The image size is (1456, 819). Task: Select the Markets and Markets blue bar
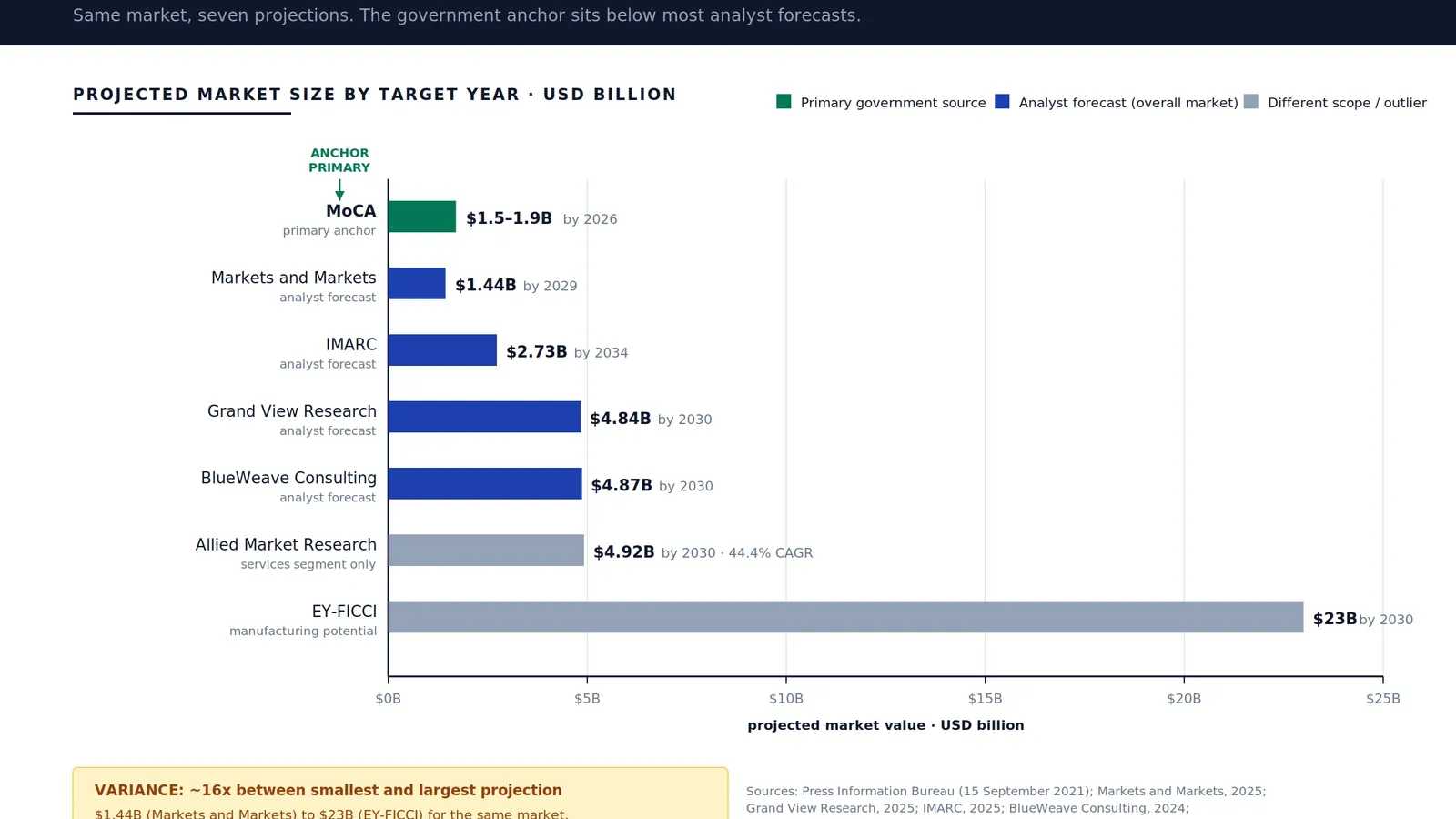pyautogui.click(x=417, y=283)
